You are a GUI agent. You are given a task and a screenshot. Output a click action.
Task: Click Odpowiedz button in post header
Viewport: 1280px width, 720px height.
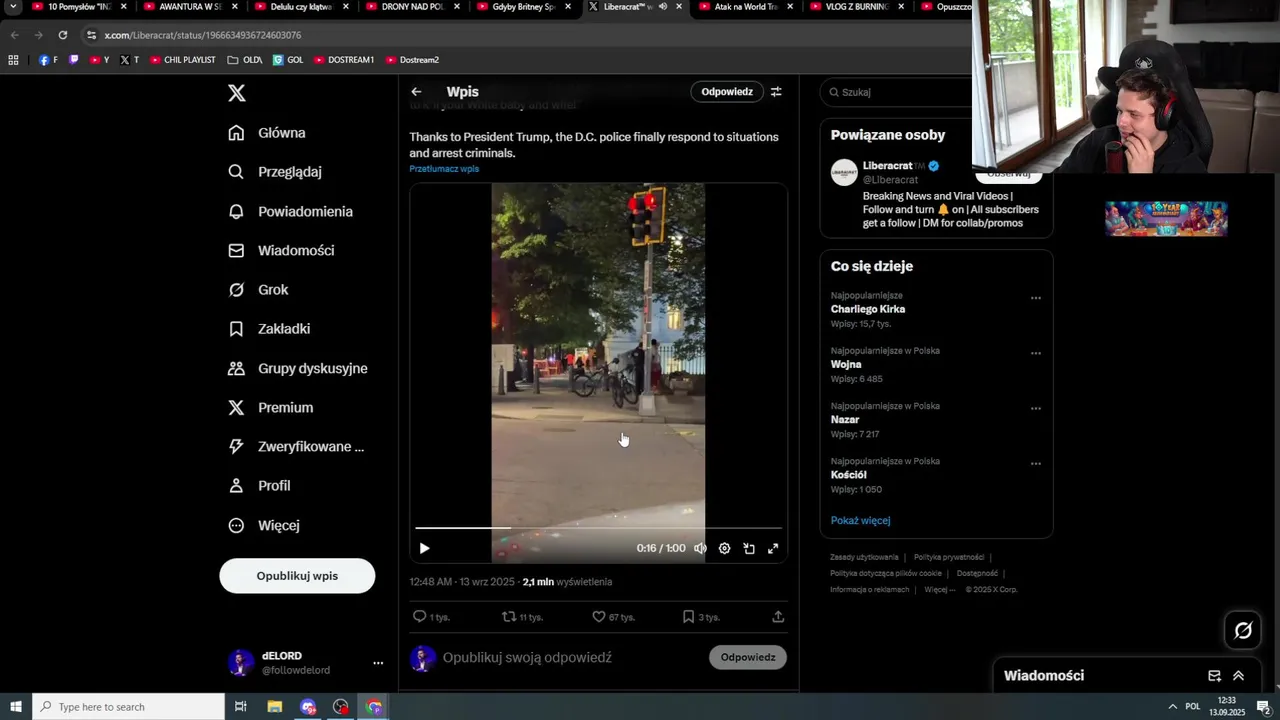pos(727,92)
